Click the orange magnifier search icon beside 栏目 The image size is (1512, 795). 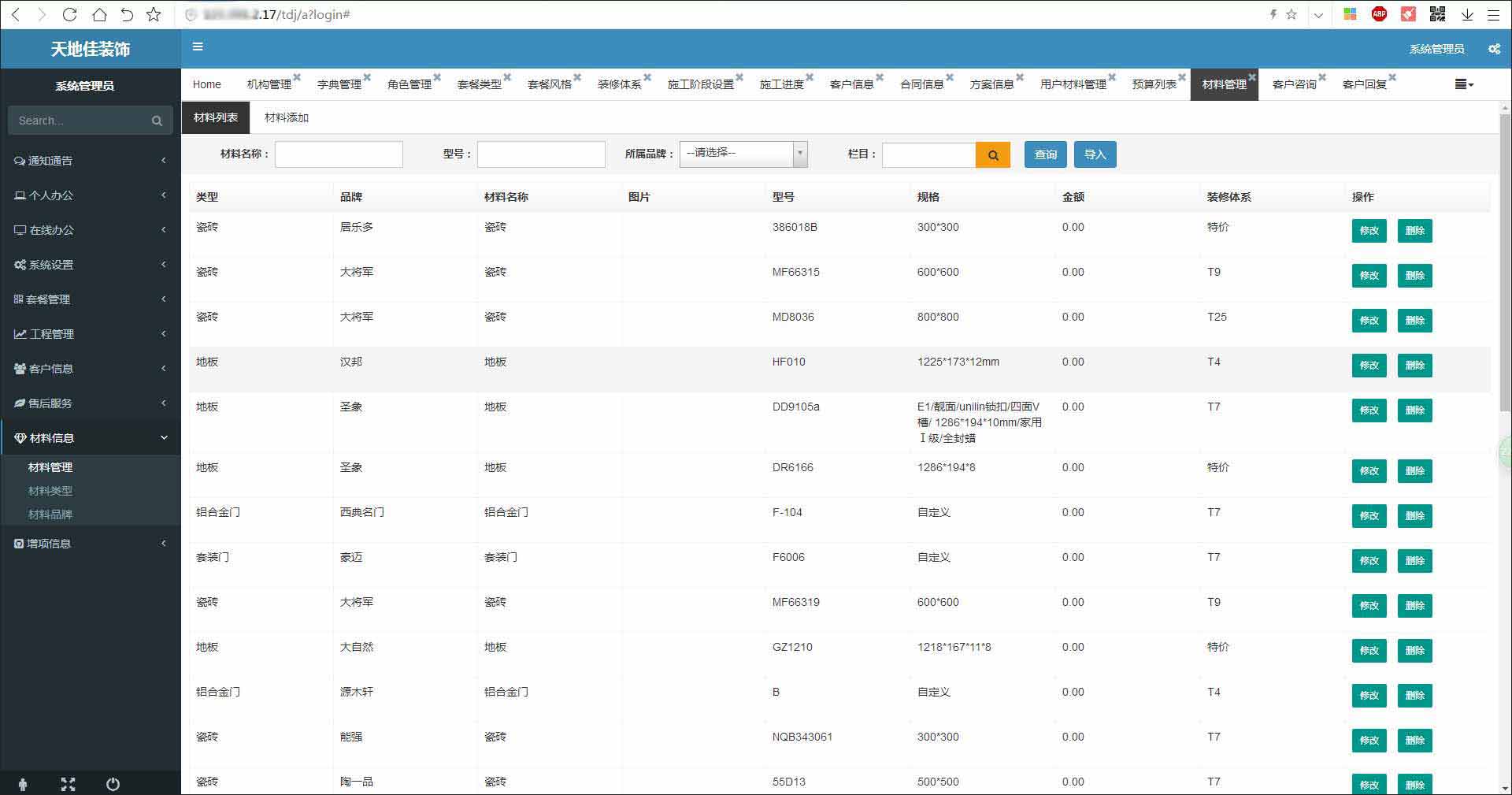[992, 155]
